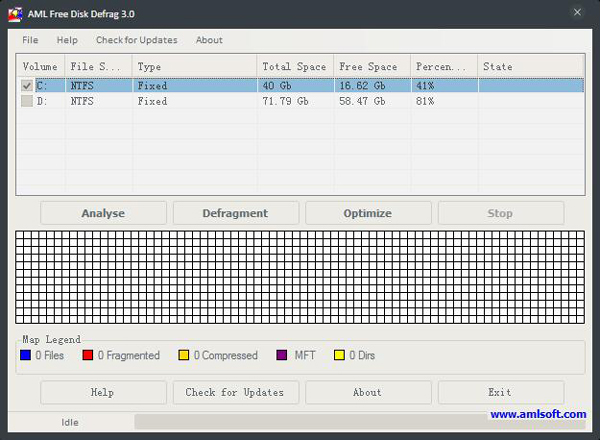Click the "58.47 Gb" free space cell
The width and height of the screenshot is (600, 440).
click(362, 101)
